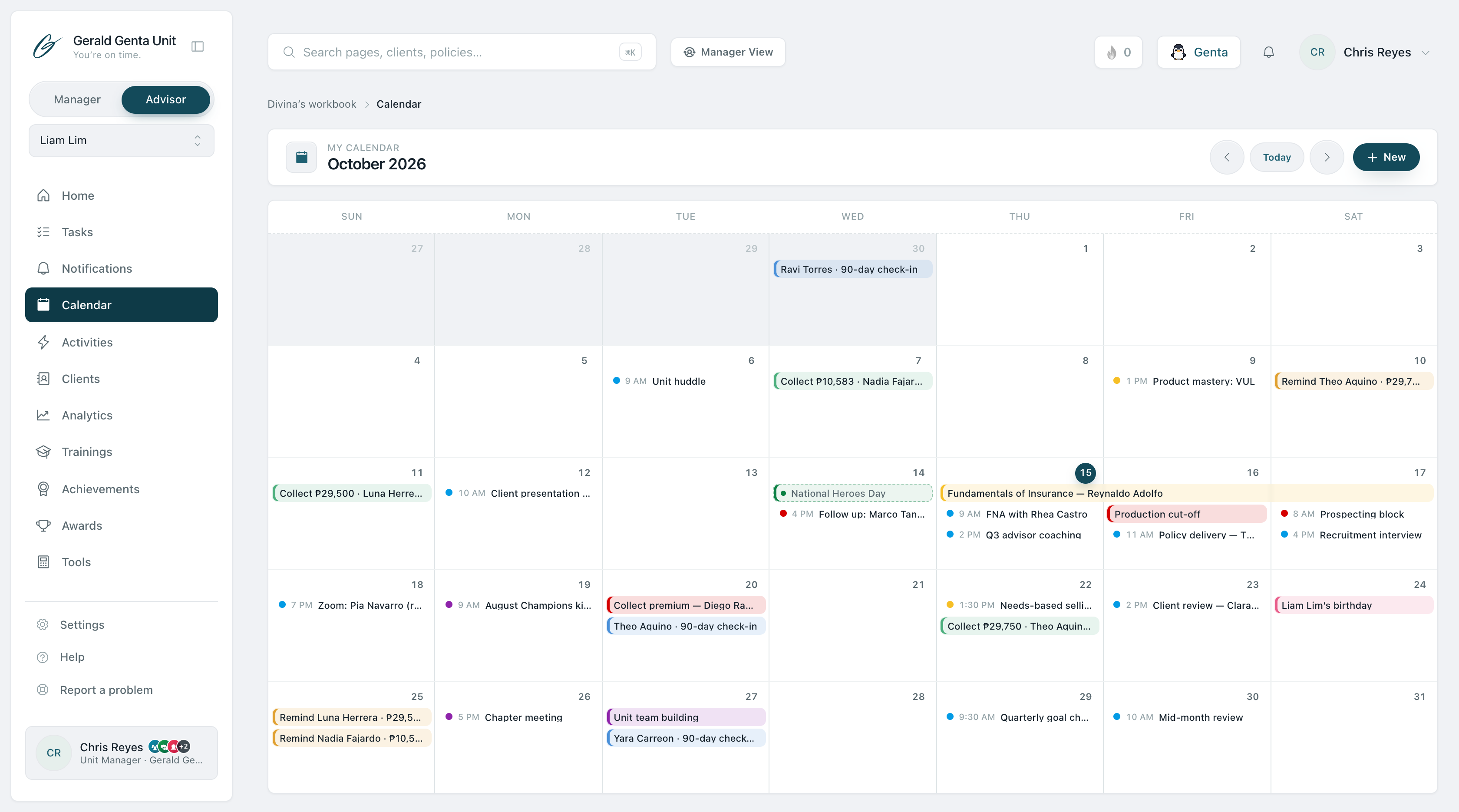
Task: Click the streak flame counter
Action: click(x=1119, y=52)
